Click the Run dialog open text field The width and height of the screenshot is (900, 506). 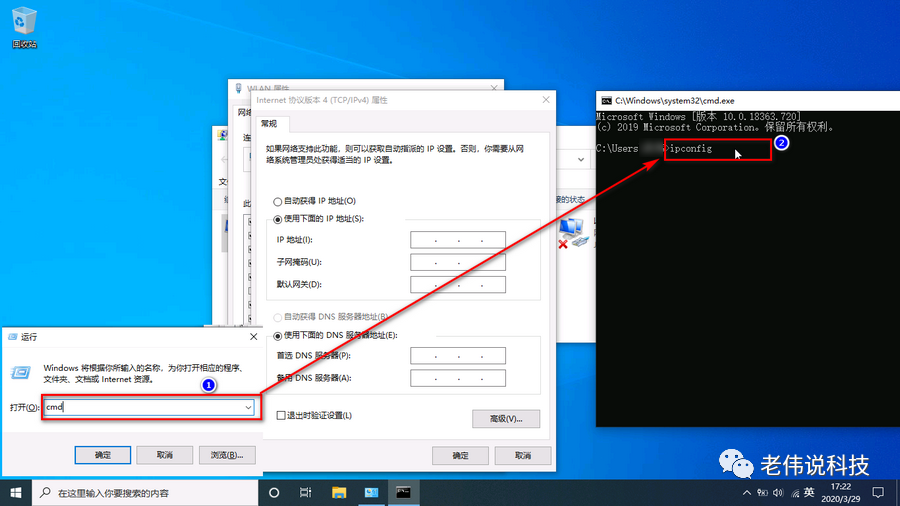click(x=149, y=407)
